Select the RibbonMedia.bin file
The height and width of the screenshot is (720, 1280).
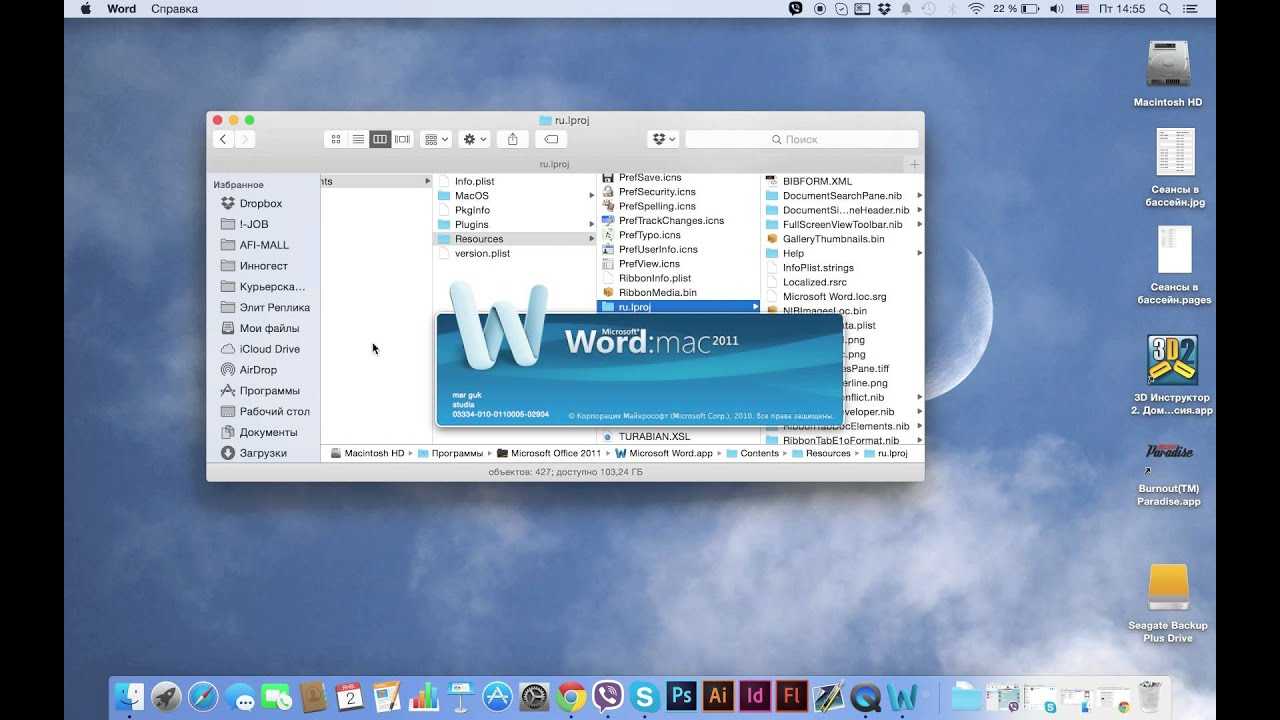(x=657, y=293)
